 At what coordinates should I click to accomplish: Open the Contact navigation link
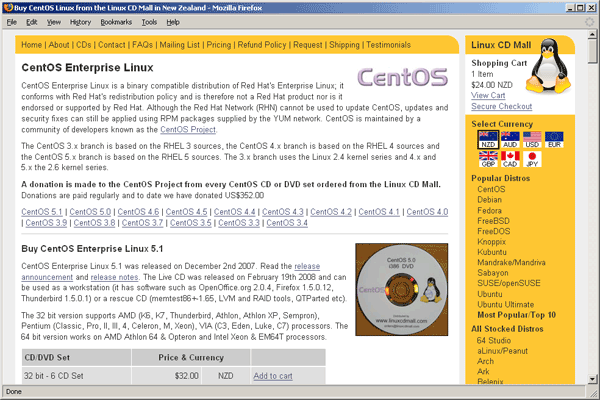coord(111,45)
